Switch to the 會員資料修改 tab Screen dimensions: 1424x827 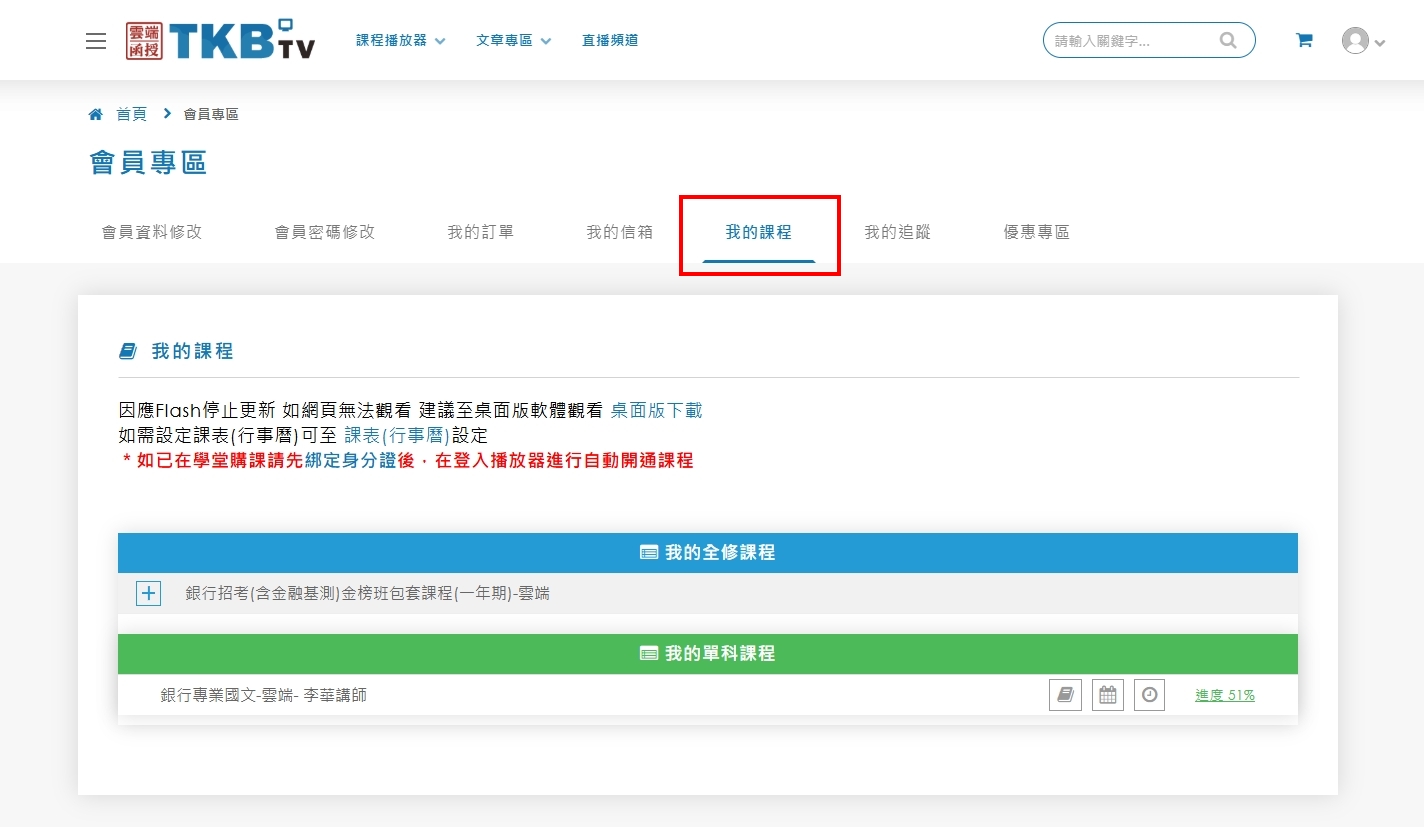(x=152, y=232)
